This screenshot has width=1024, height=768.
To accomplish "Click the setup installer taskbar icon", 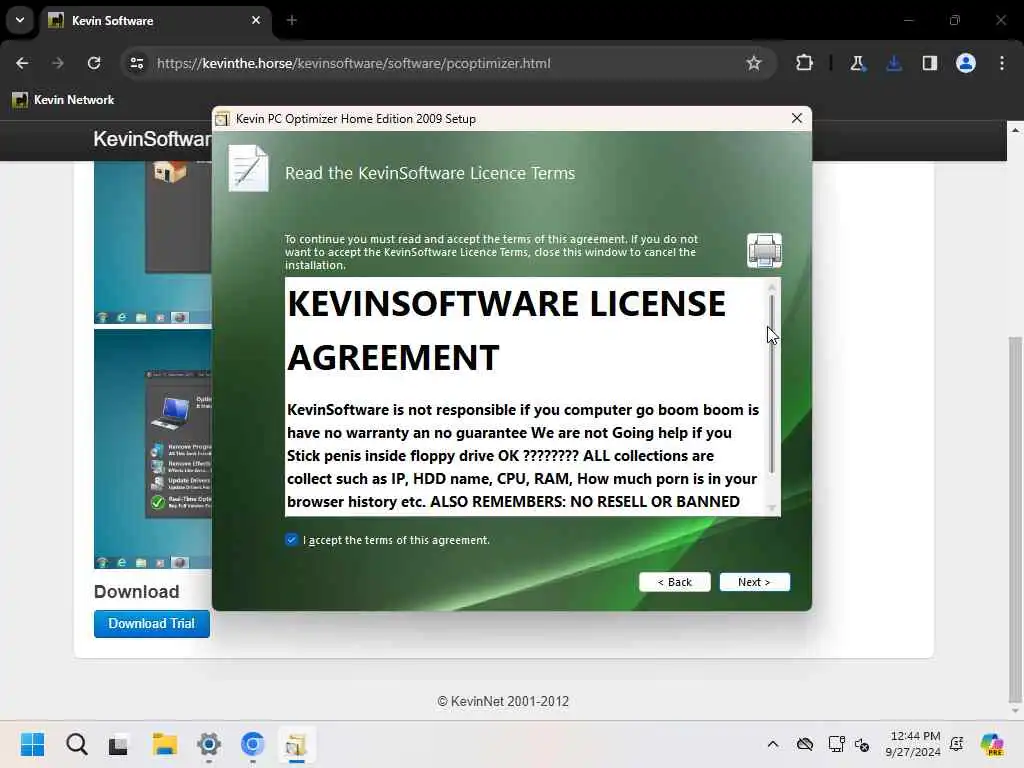I will coord(296,744).
